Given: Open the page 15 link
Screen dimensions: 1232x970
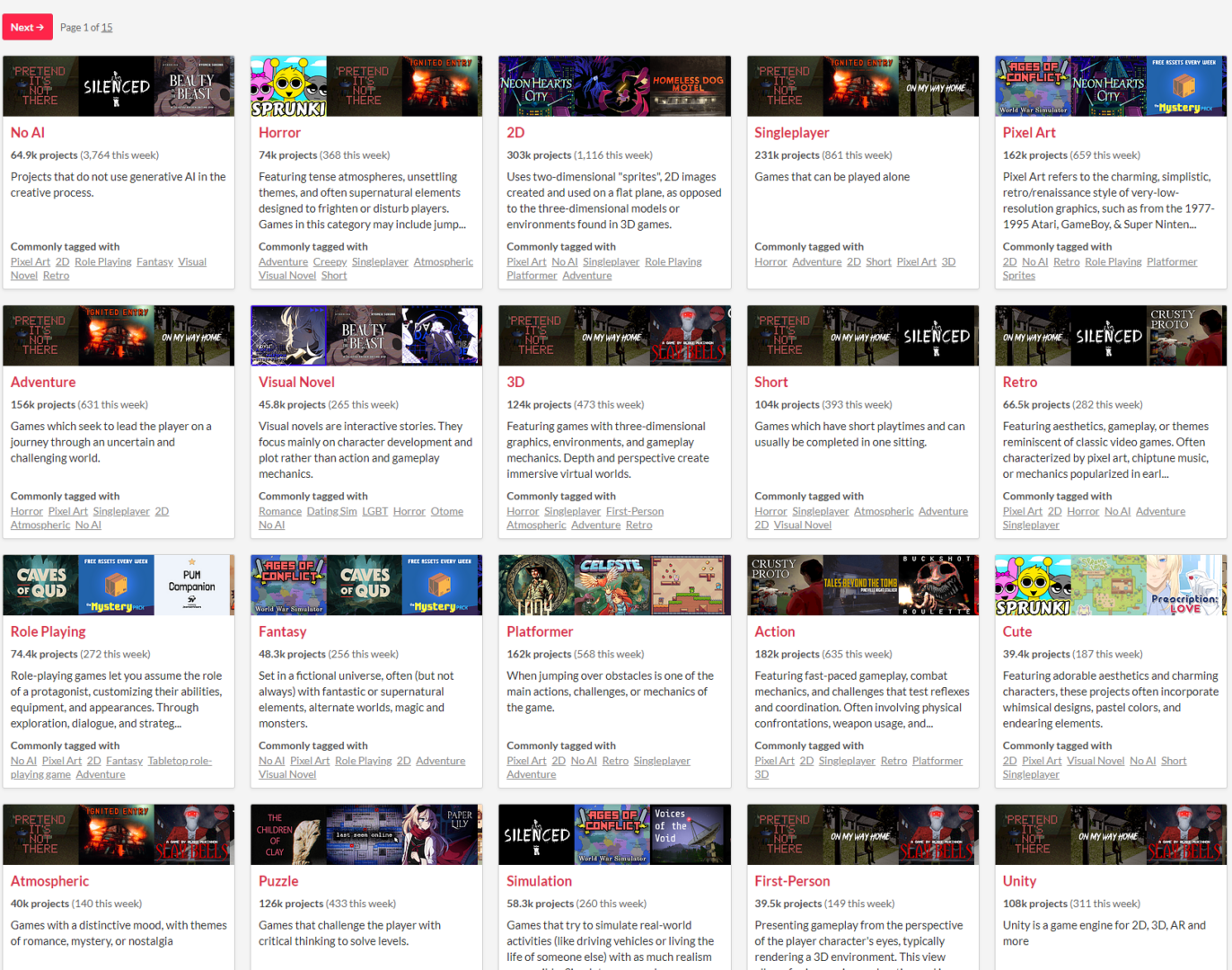Looking at the screenshot, I should [107, 28].
